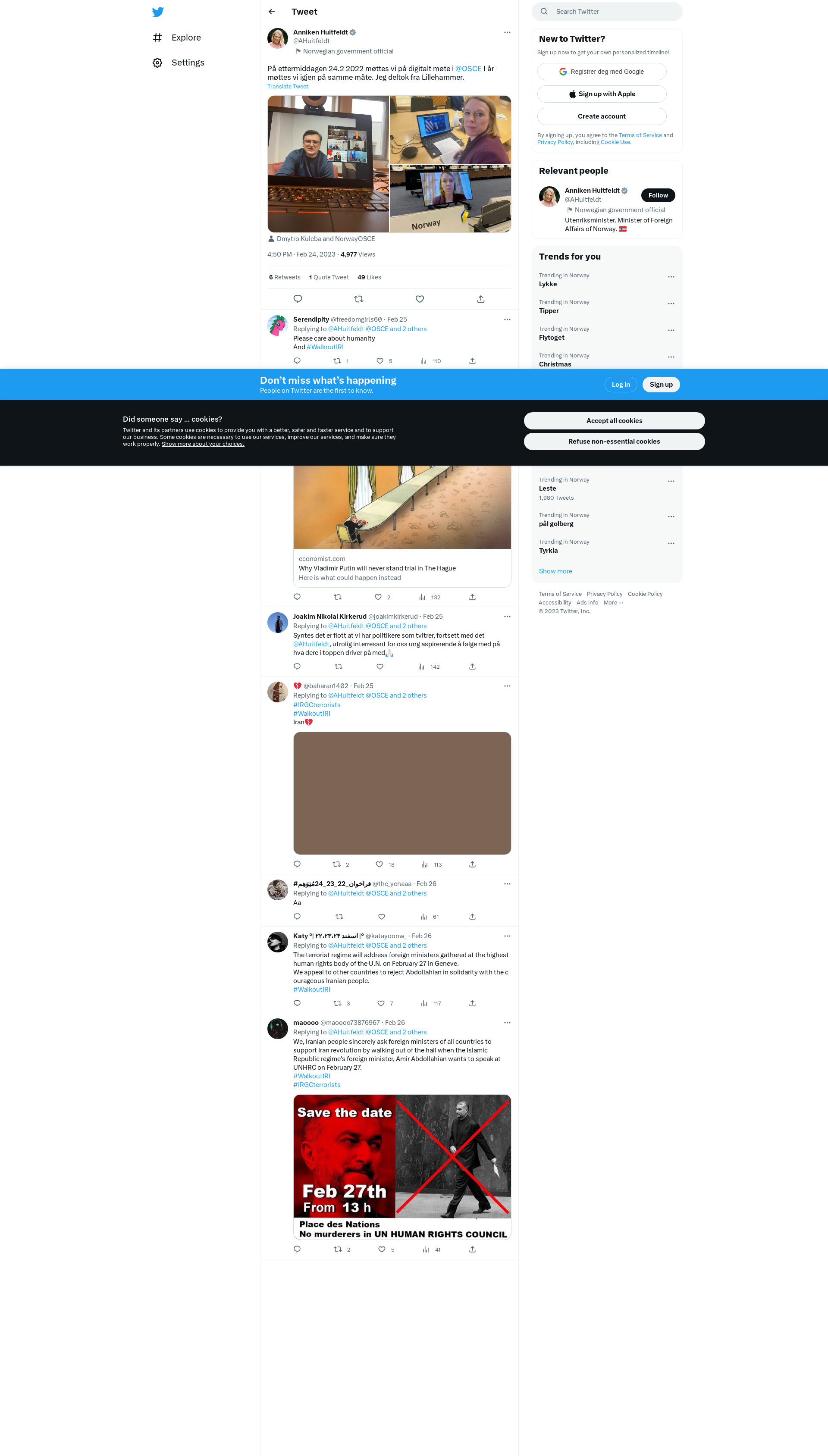Retweet Katy's reply with 3 retweets
Image resolution: width=828 pixels, height=1456 pixels.
click(337, 1003)
